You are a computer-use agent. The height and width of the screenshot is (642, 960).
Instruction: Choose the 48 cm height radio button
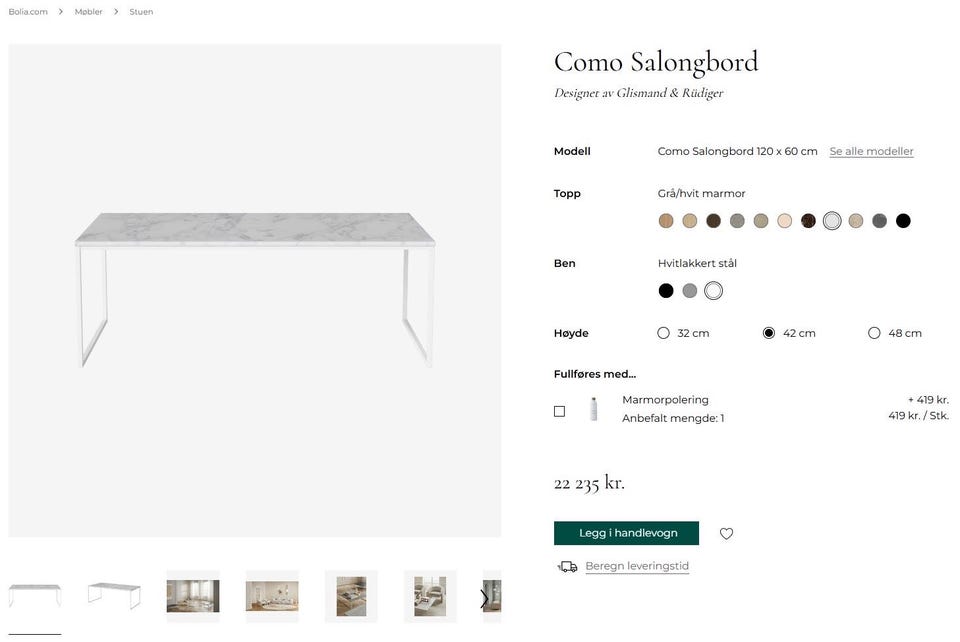point(874,333)
